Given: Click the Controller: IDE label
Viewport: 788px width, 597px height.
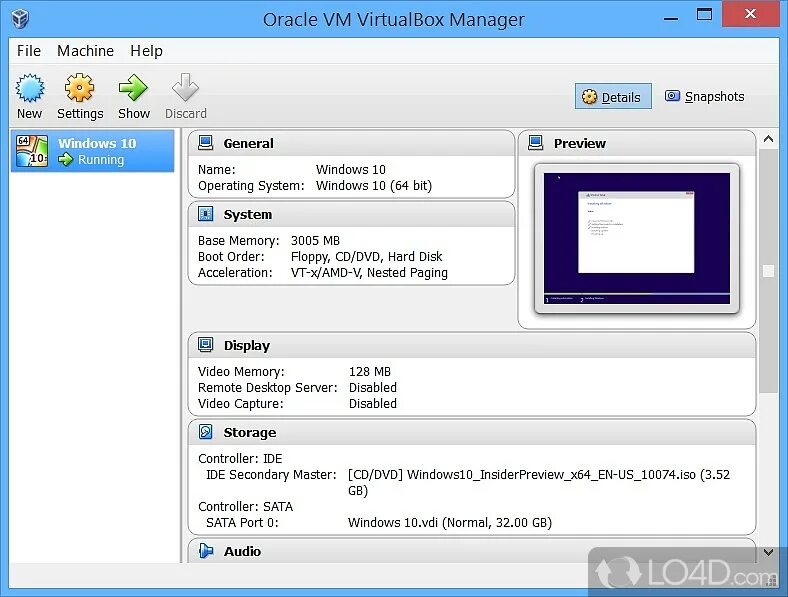Looking at the screenshot, I should [240, 459].
